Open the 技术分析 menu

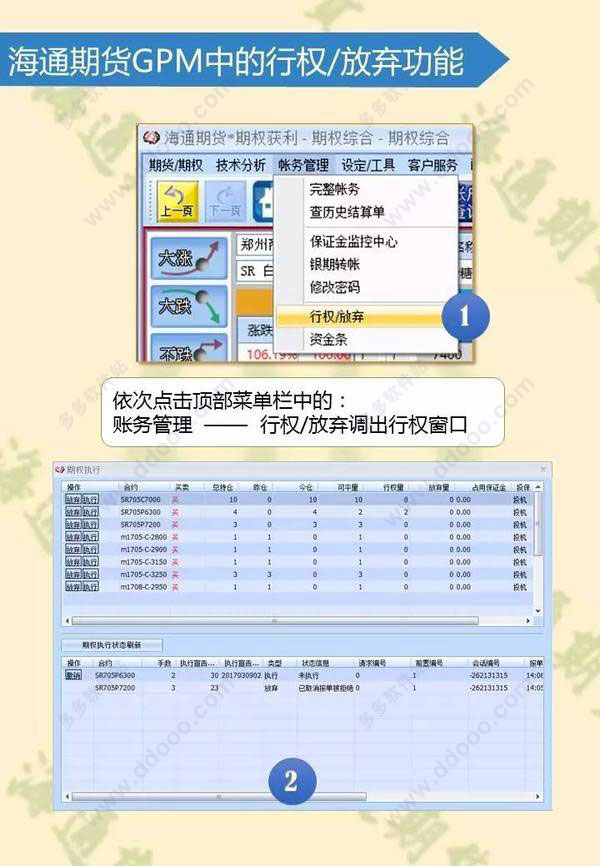(x=240, y=165)
